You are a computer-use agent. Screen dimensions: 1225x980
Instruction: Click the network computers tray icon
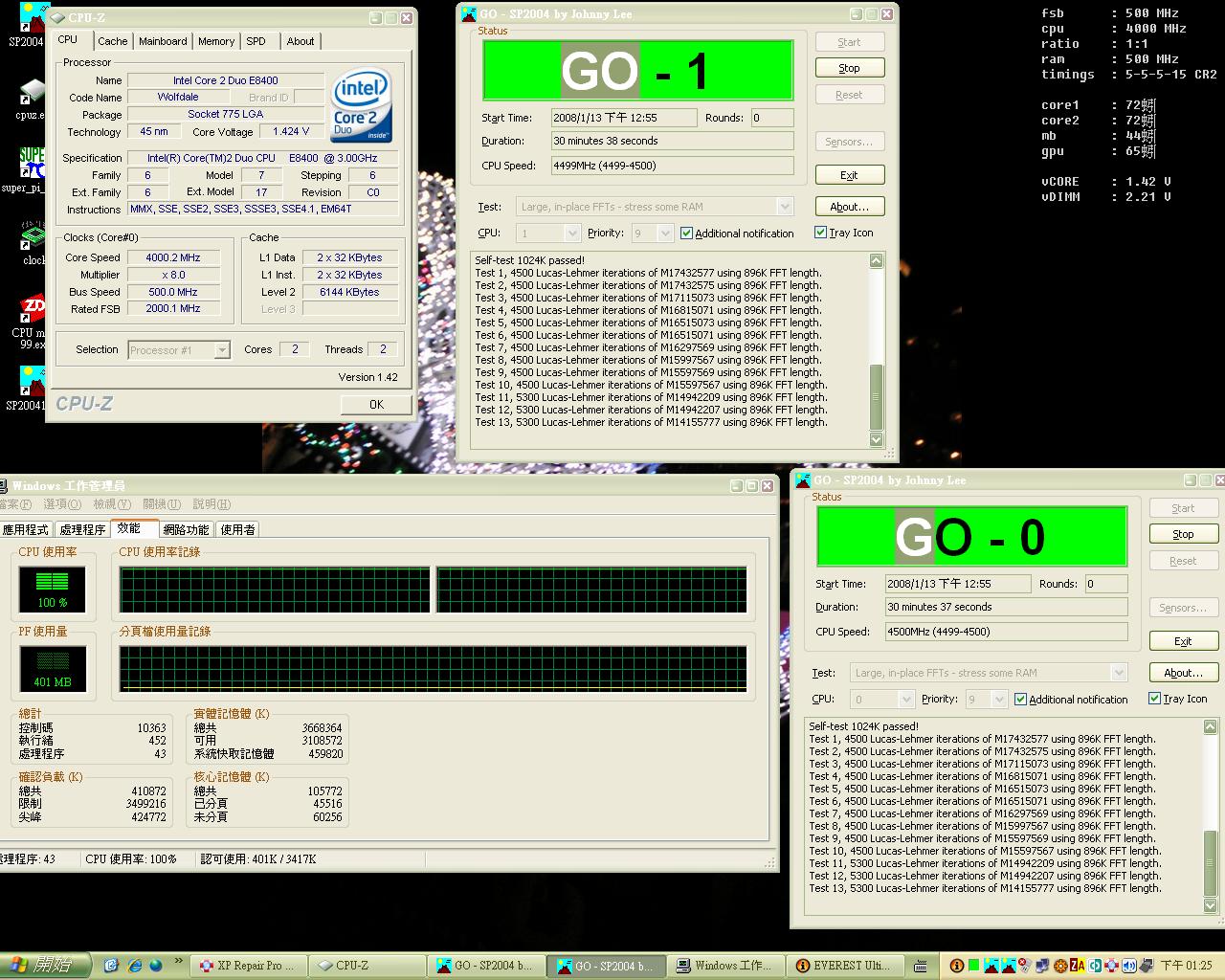click(x=1042, y=966)
